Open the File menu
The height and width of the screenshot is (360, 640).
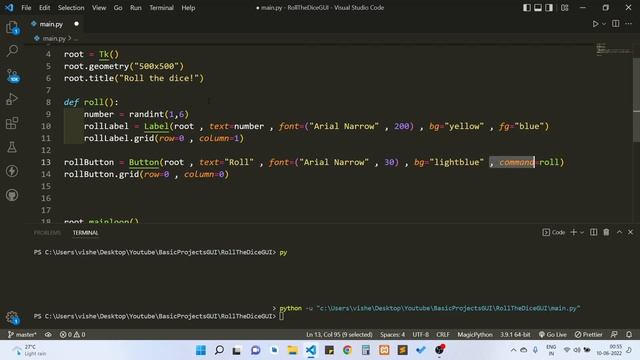pyautogui.click(x=26, y=8)
